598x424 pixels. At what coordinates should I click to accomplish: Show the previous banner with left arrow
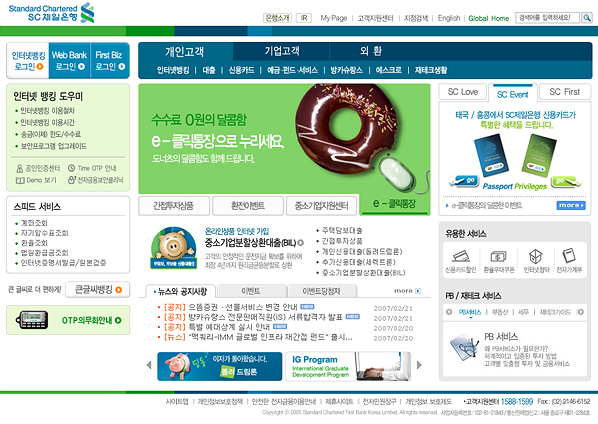(149, 365)
